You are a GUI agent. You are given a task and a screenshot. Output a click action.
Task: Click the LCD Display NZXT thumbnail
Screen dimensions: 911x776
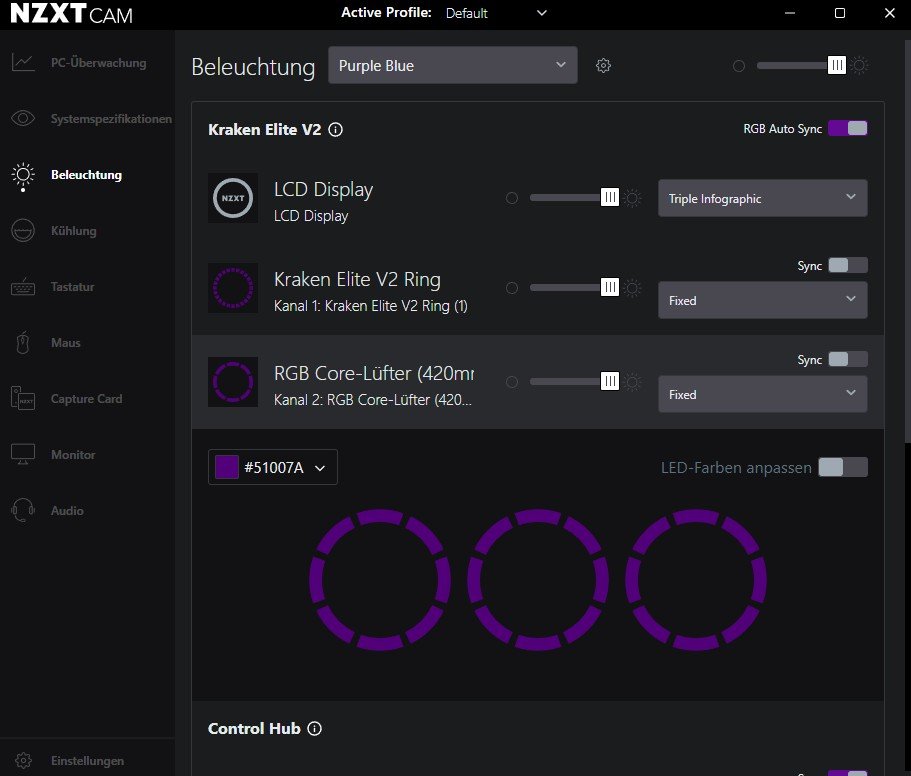click(x=233, y=198)
